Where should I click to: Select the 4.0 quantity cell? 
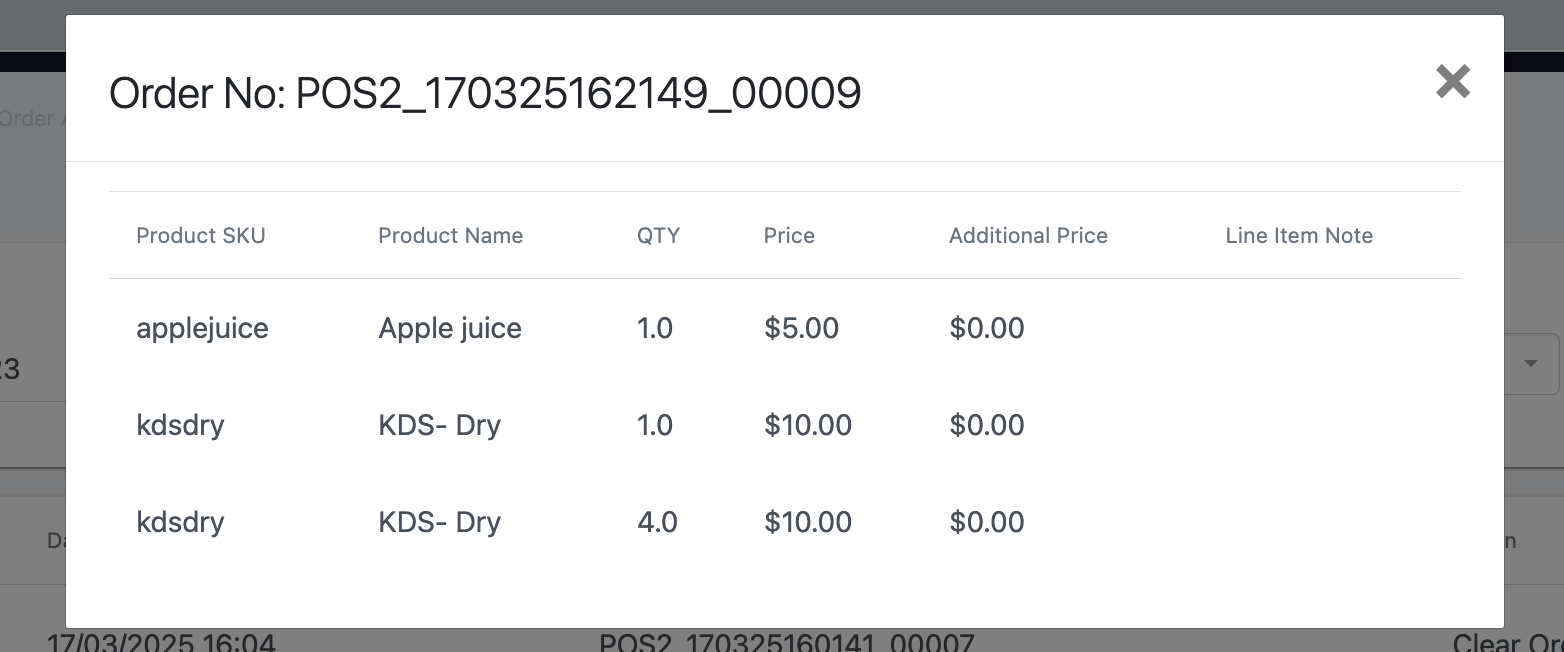coord(657,522)
